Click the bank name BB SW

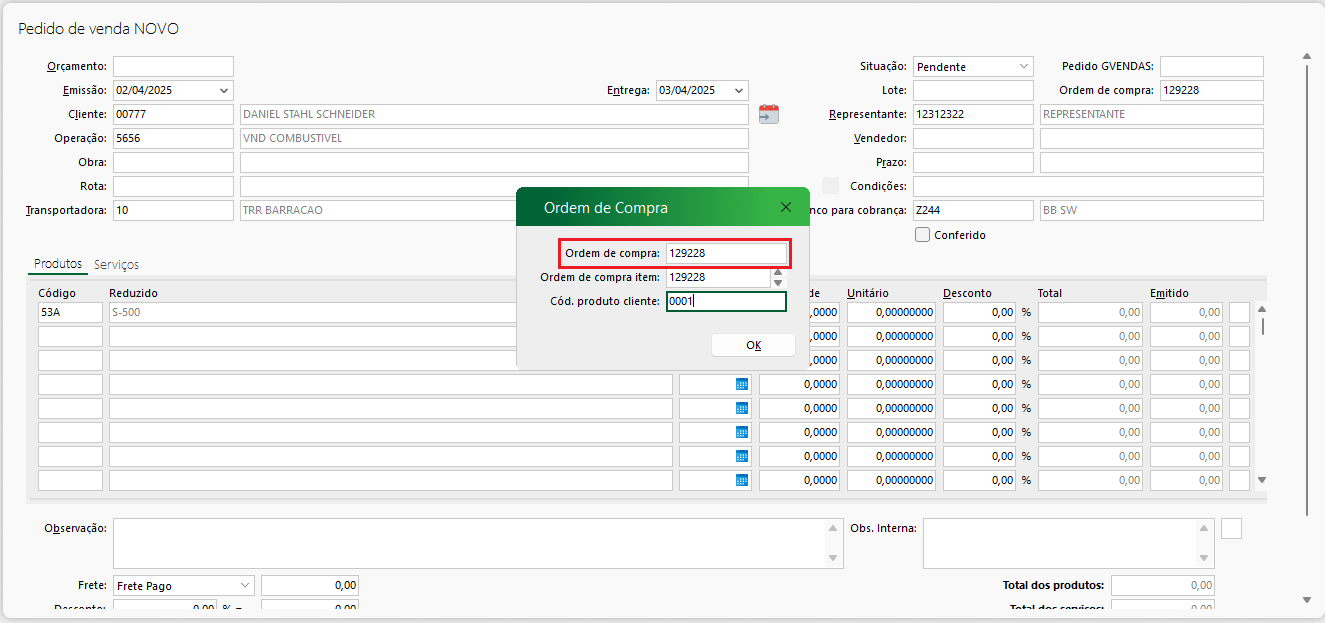point(1061,210)
